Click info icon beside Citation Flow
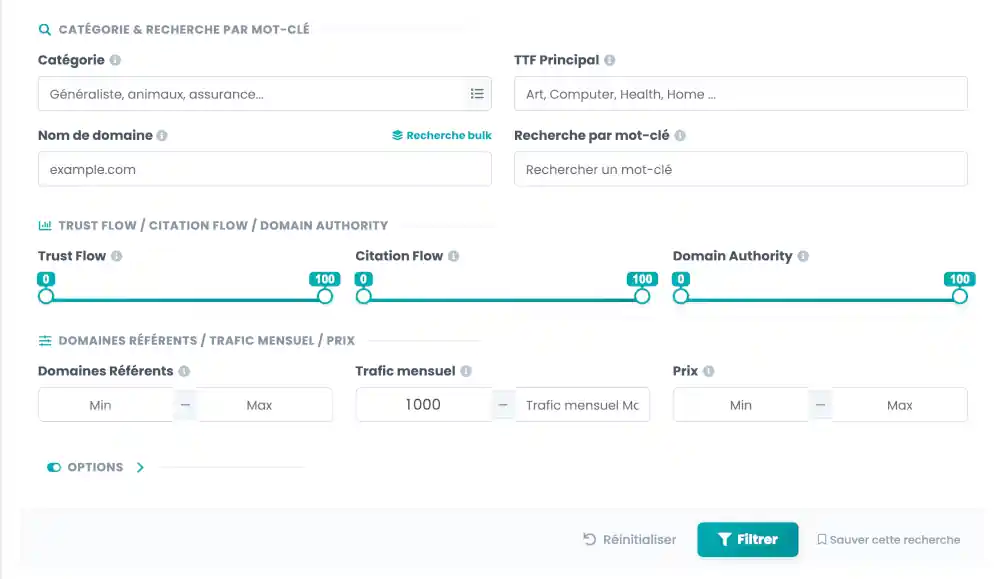 453,256
